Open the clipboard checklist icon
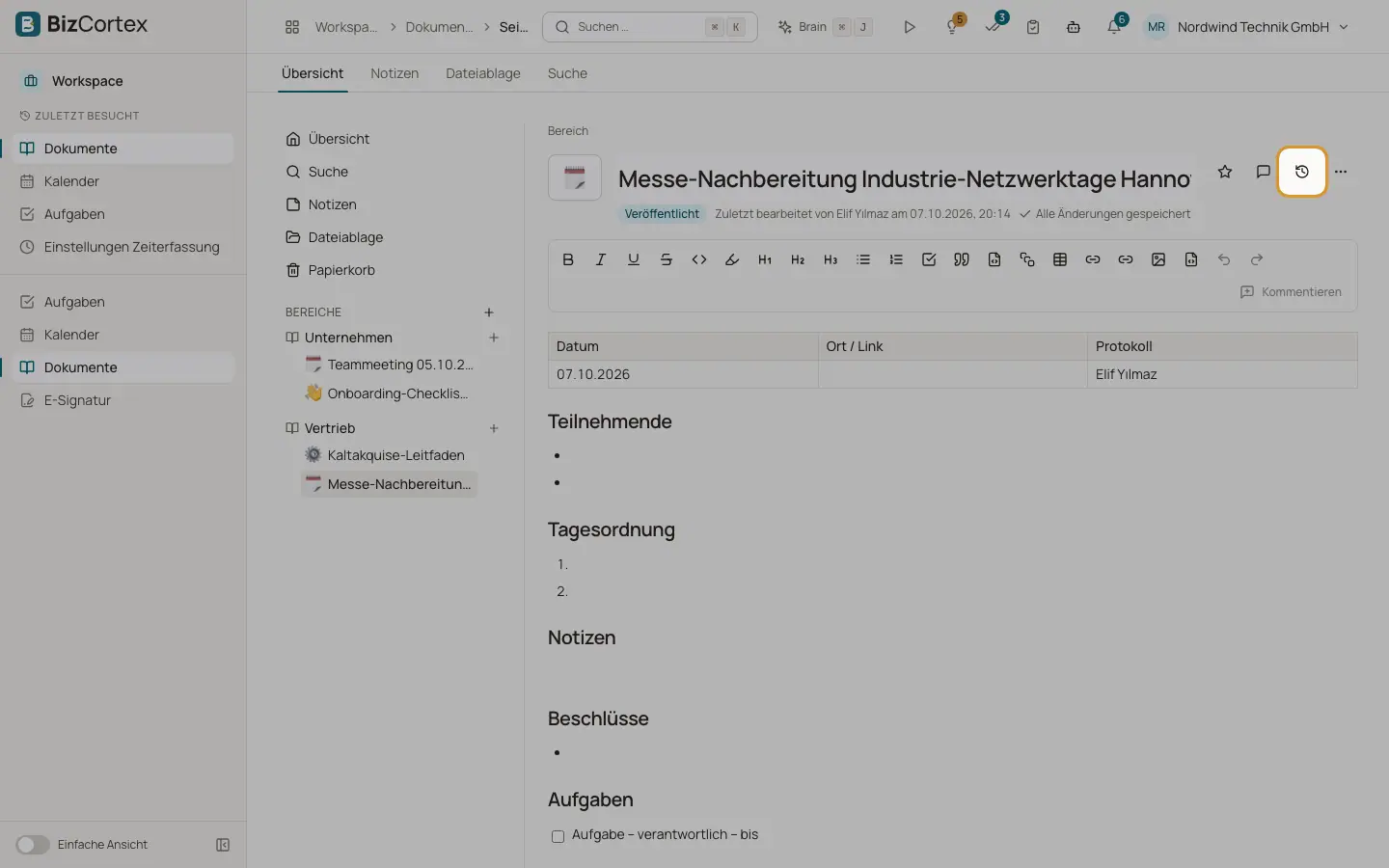The image size is (1389, 868). pyautogui.click(x=1033, y=27)
